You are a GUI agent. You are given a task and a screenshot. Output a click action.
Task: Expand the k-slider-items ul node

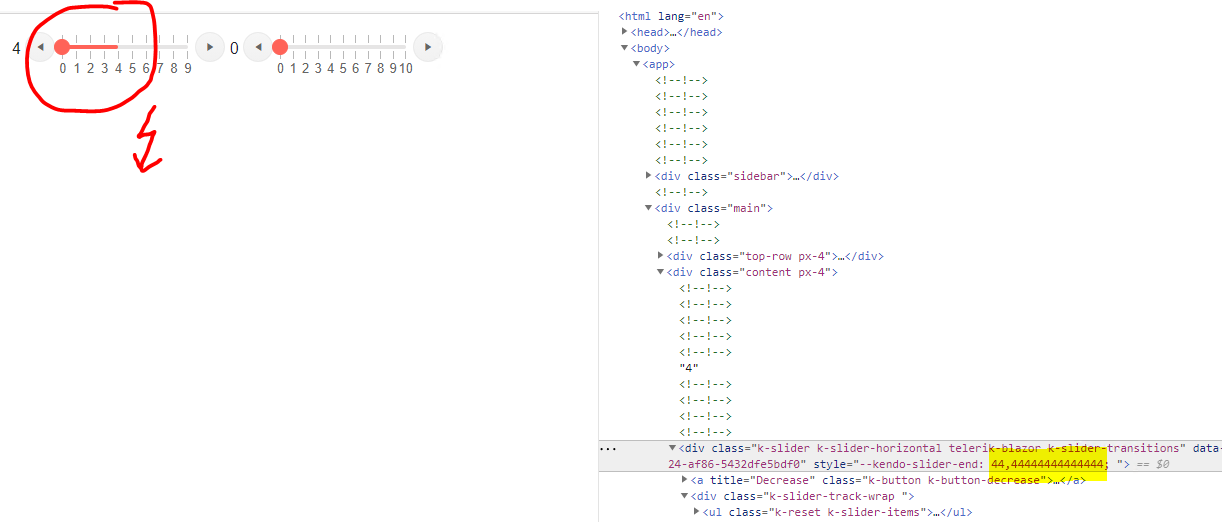pos(697,512)
